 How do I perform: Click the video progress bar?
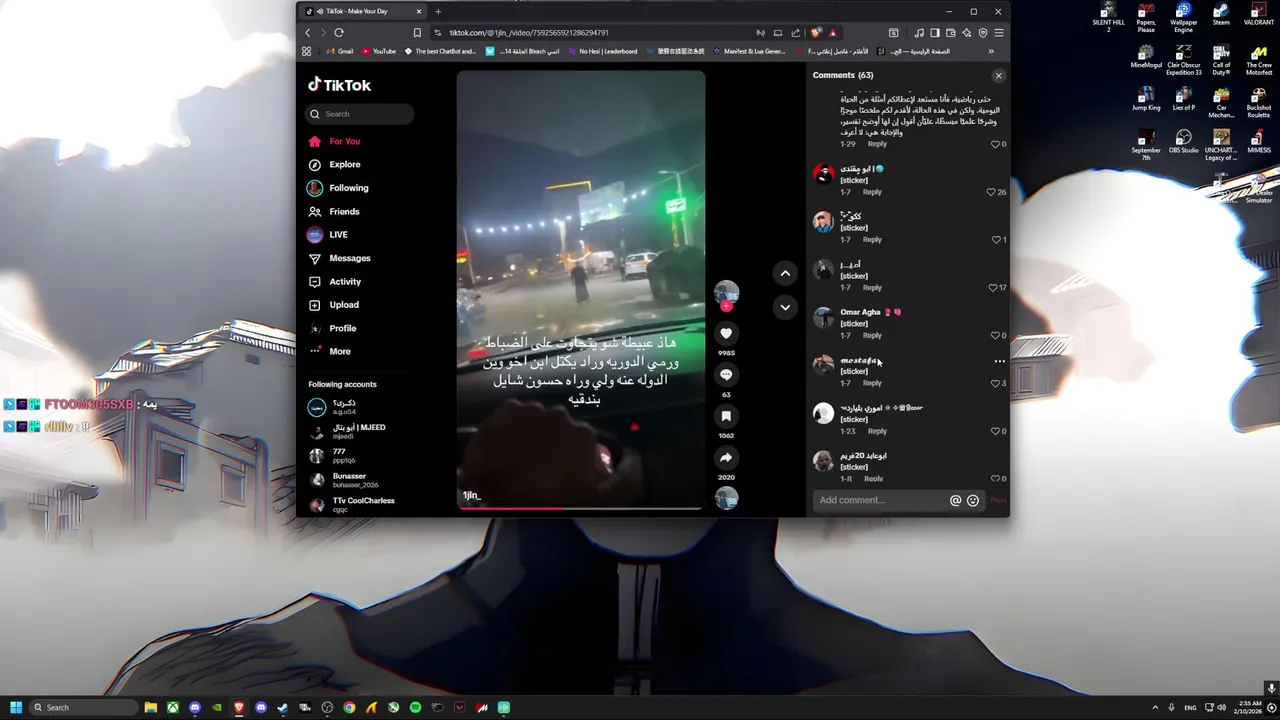(x=581, y=508)
